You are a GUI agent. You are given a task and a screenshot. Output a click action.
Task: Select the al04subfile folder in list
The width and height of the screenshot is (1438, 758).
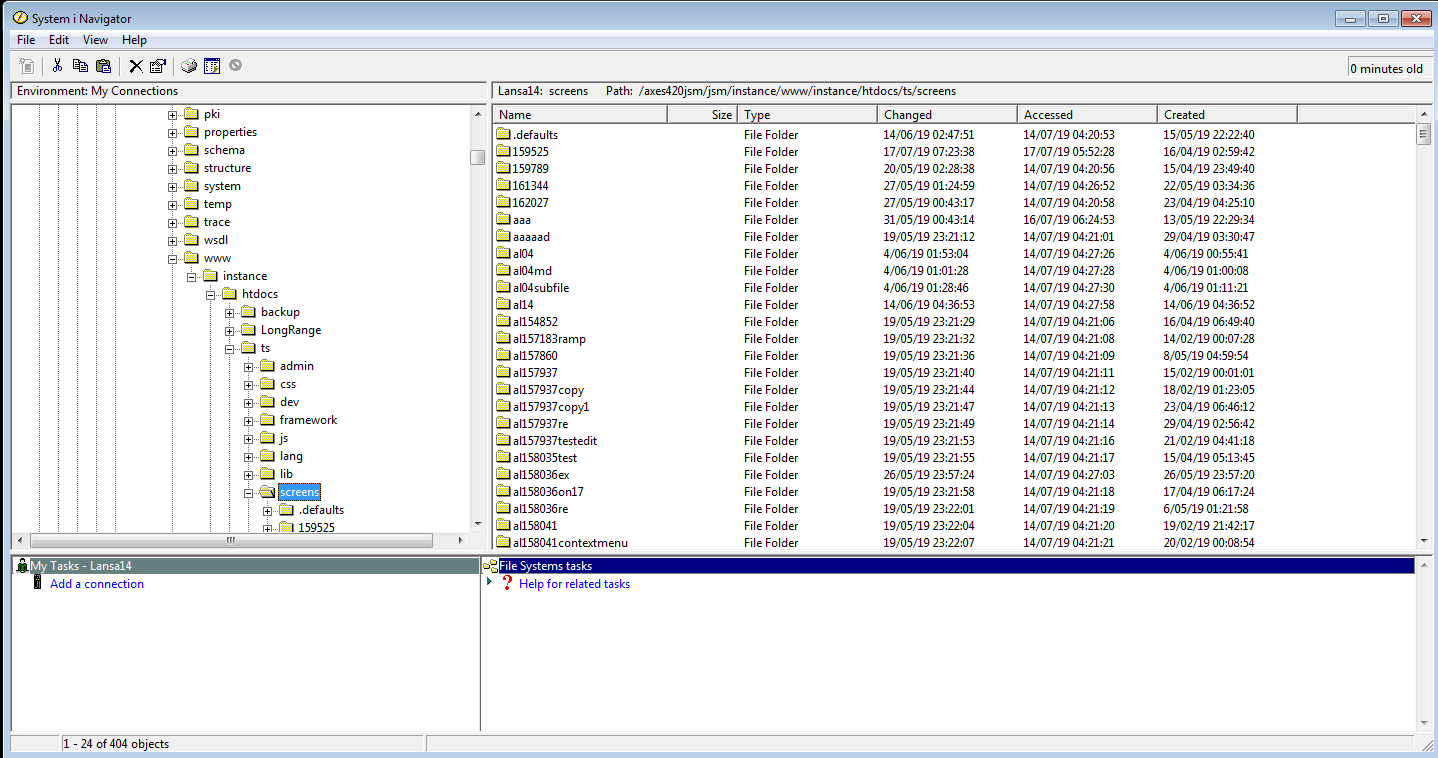[x=540, y=288]
